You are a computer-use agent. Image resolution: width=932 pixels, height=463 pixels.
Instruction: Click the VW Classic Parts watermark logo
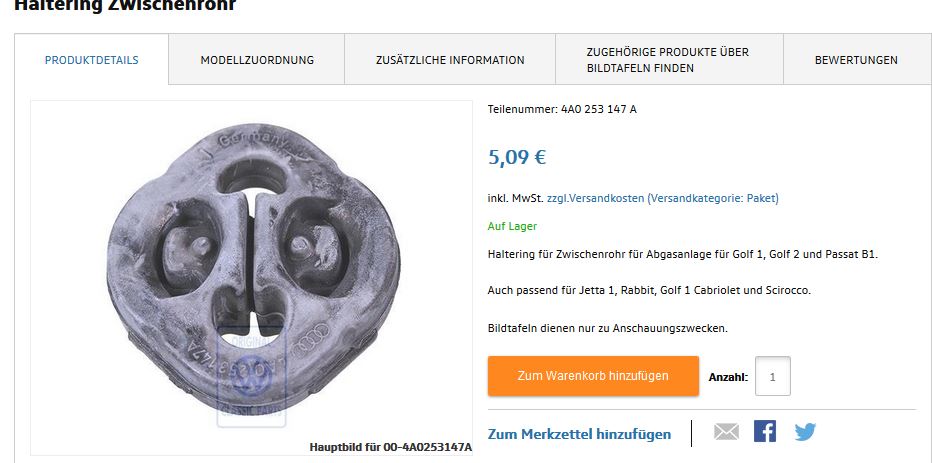(251, 377)
